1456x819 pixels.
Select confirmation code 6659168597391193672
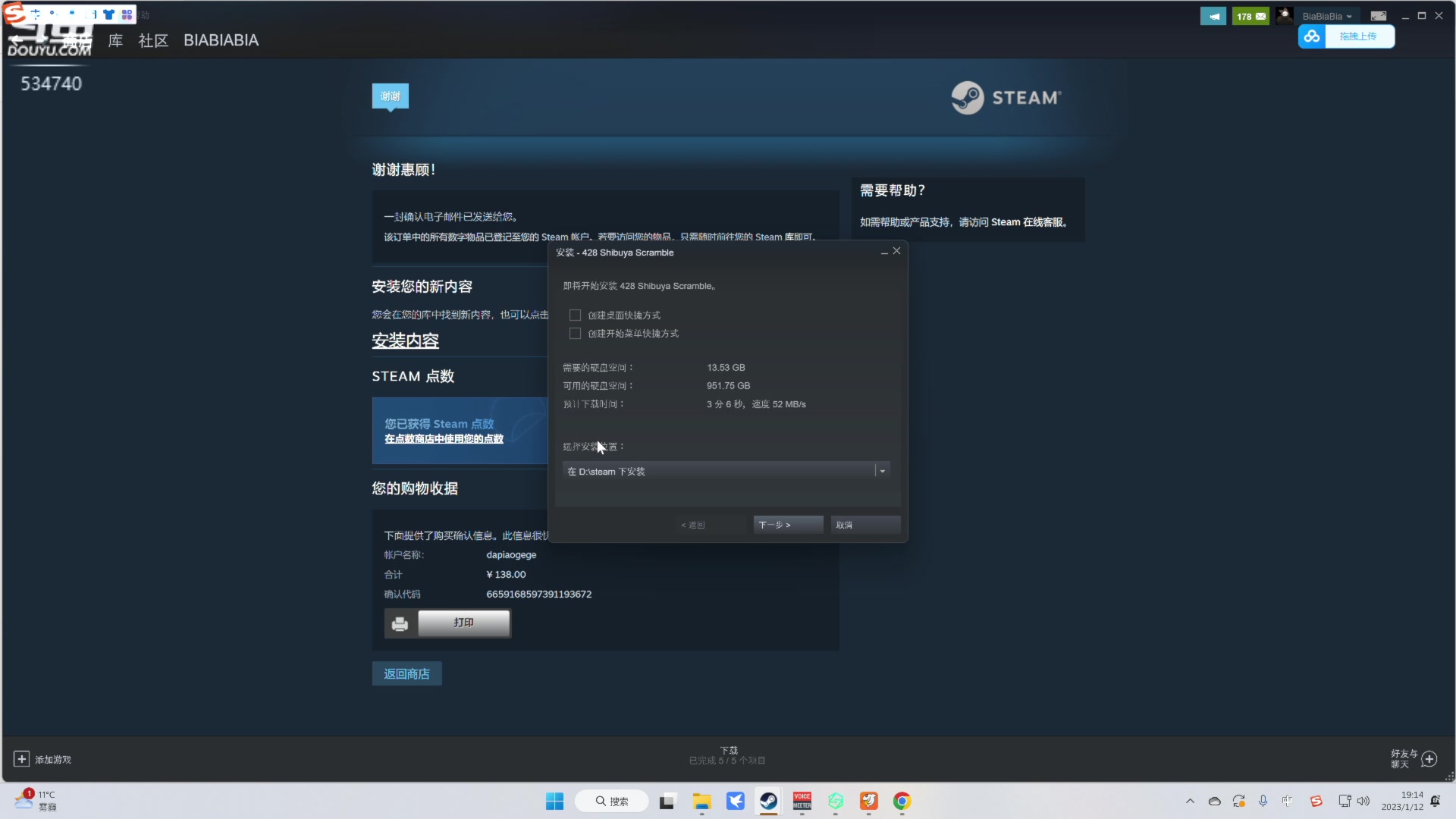tap(538, 595)
